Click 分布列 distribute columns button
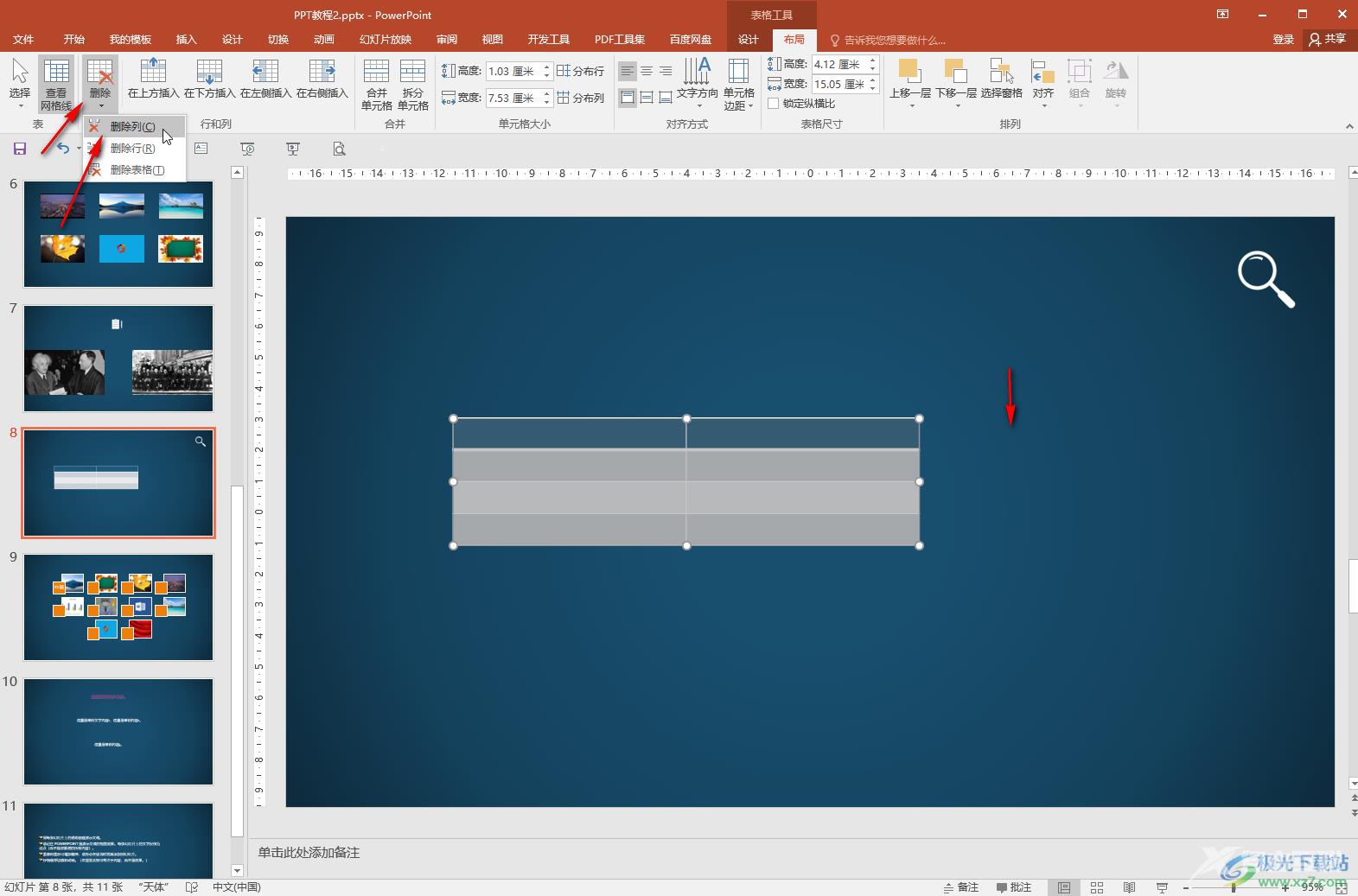This screenshot has height=896, width=1358. 581,98
